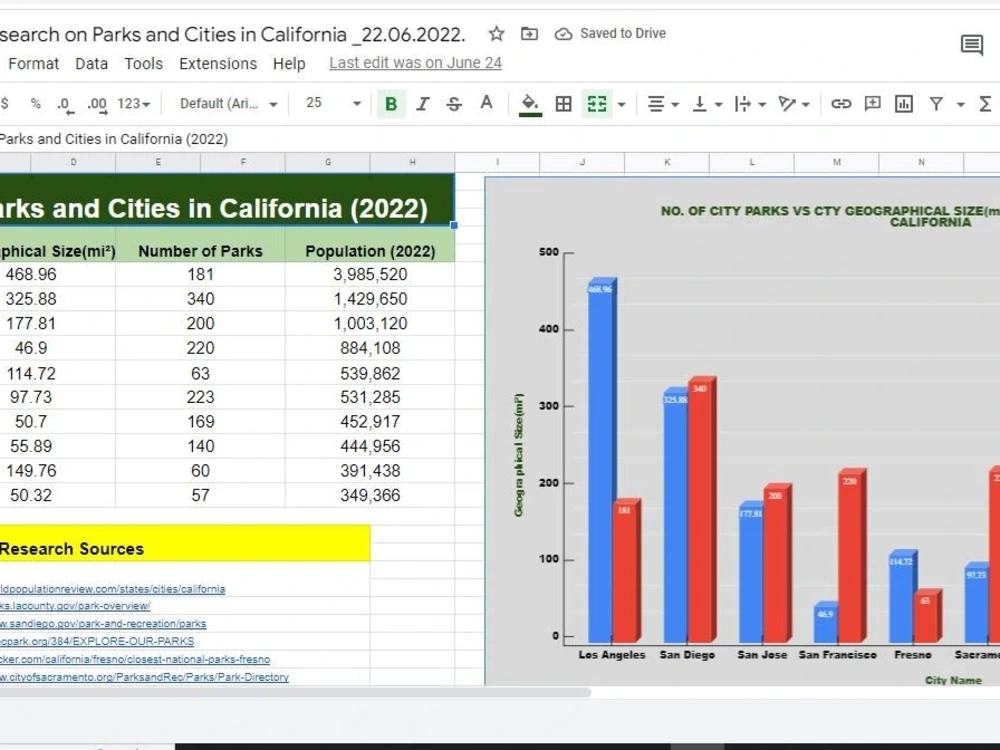Toggle bold formatting
The image size is (1000, 750).
[391, 103]
